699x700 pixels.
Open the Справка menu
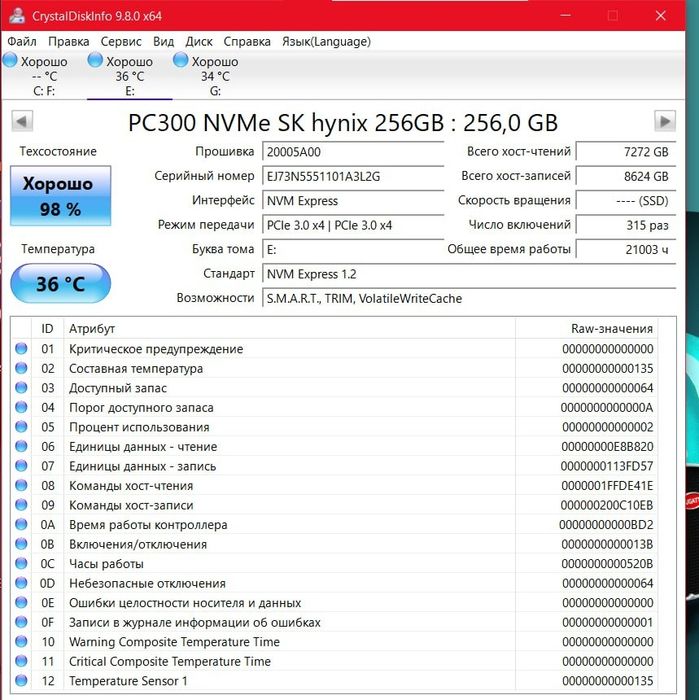tap(247, 42)
